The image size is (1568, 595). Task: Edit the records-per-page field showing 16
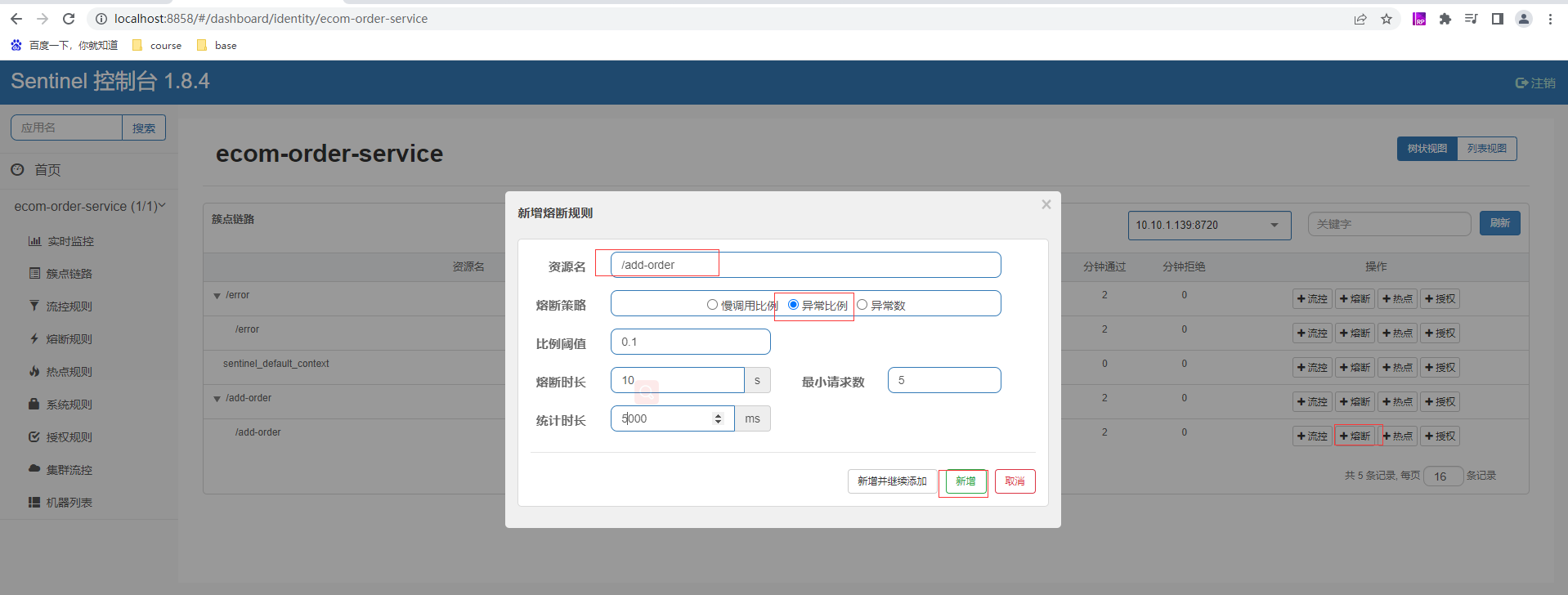pos(1443,476)
